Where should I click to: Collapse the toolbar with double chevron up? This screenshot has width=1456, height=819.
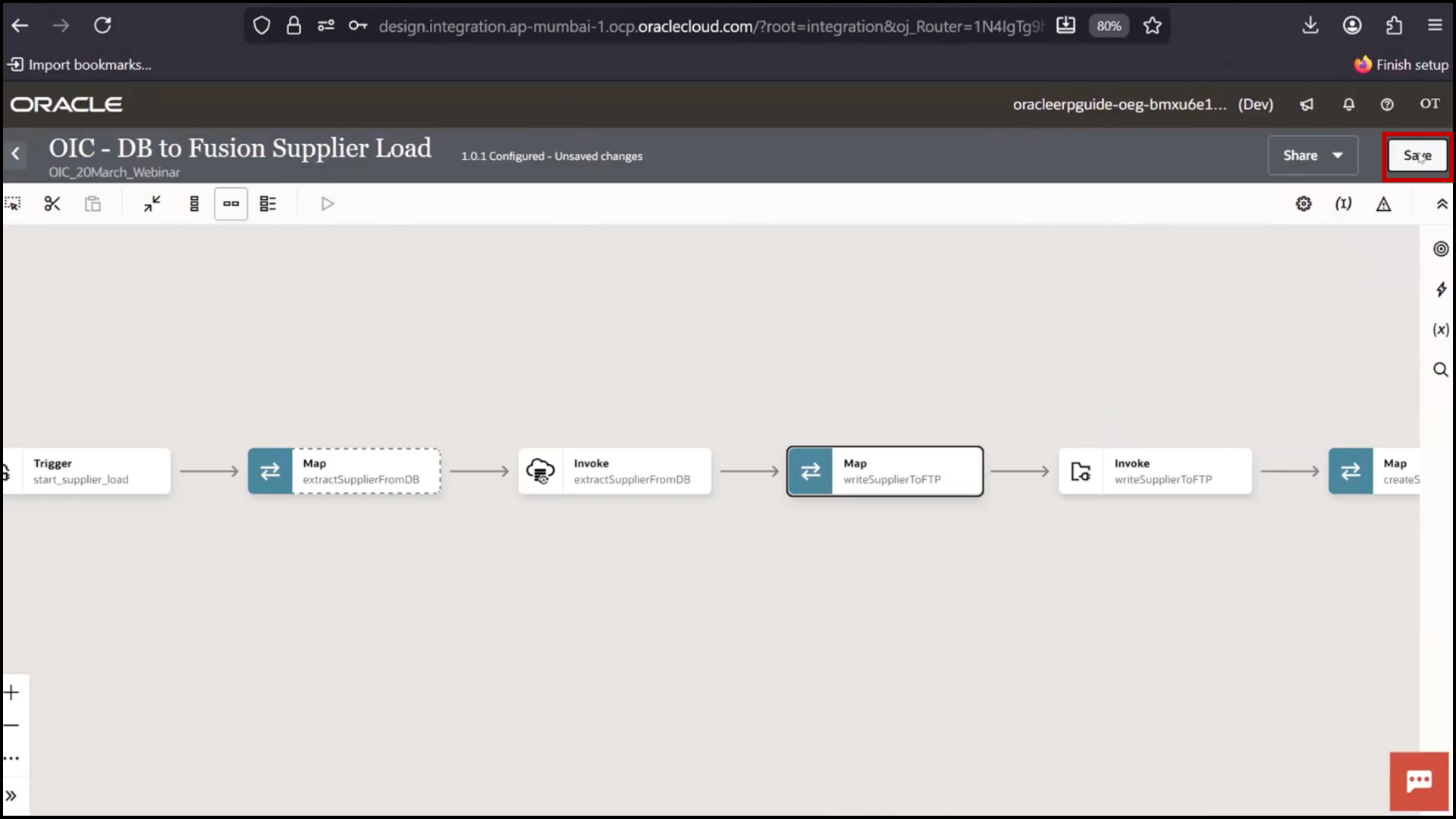(1442, 204)
